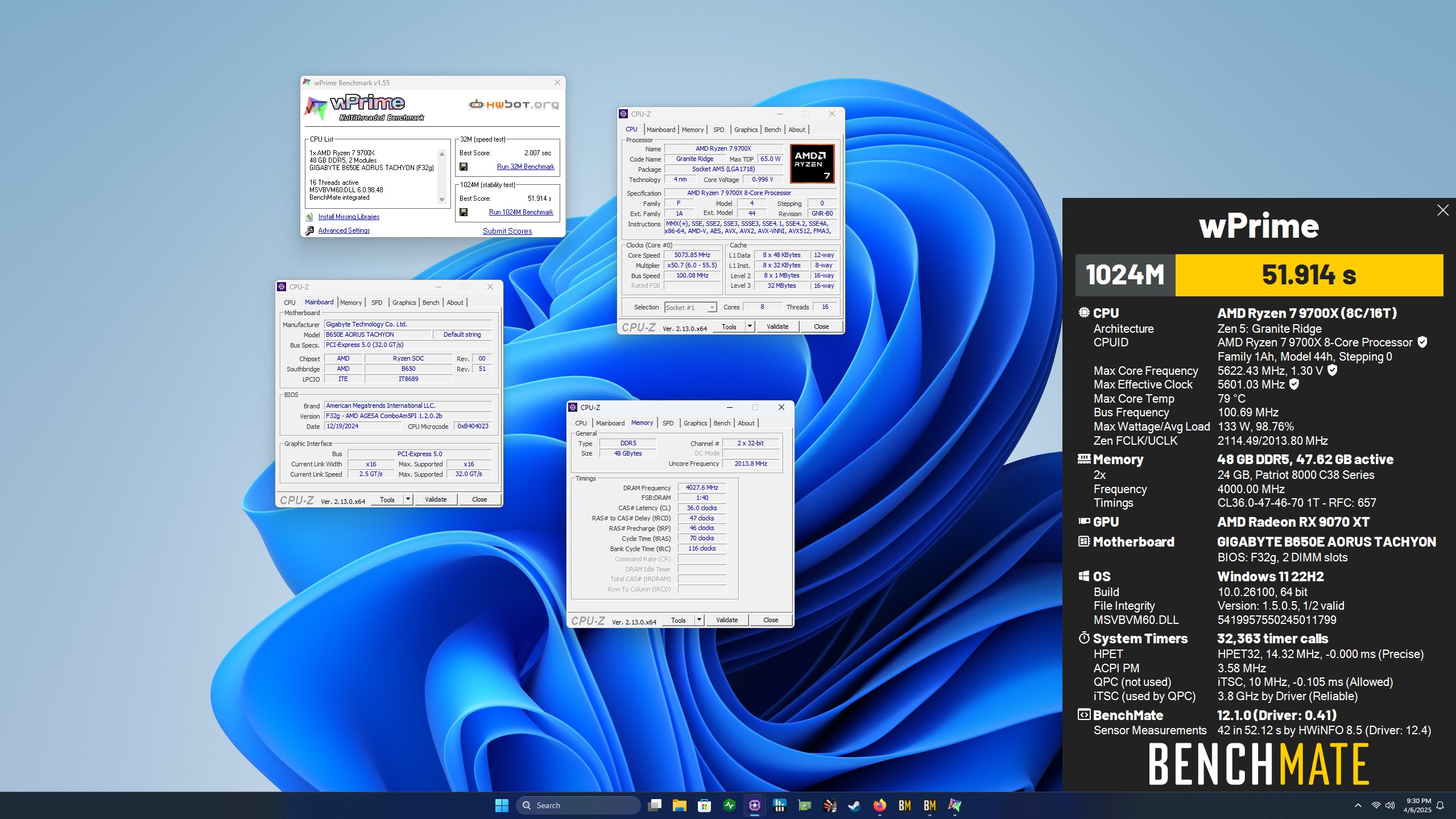Switch to SPD tab in CPU-Z processor window

tap(719, 130)
